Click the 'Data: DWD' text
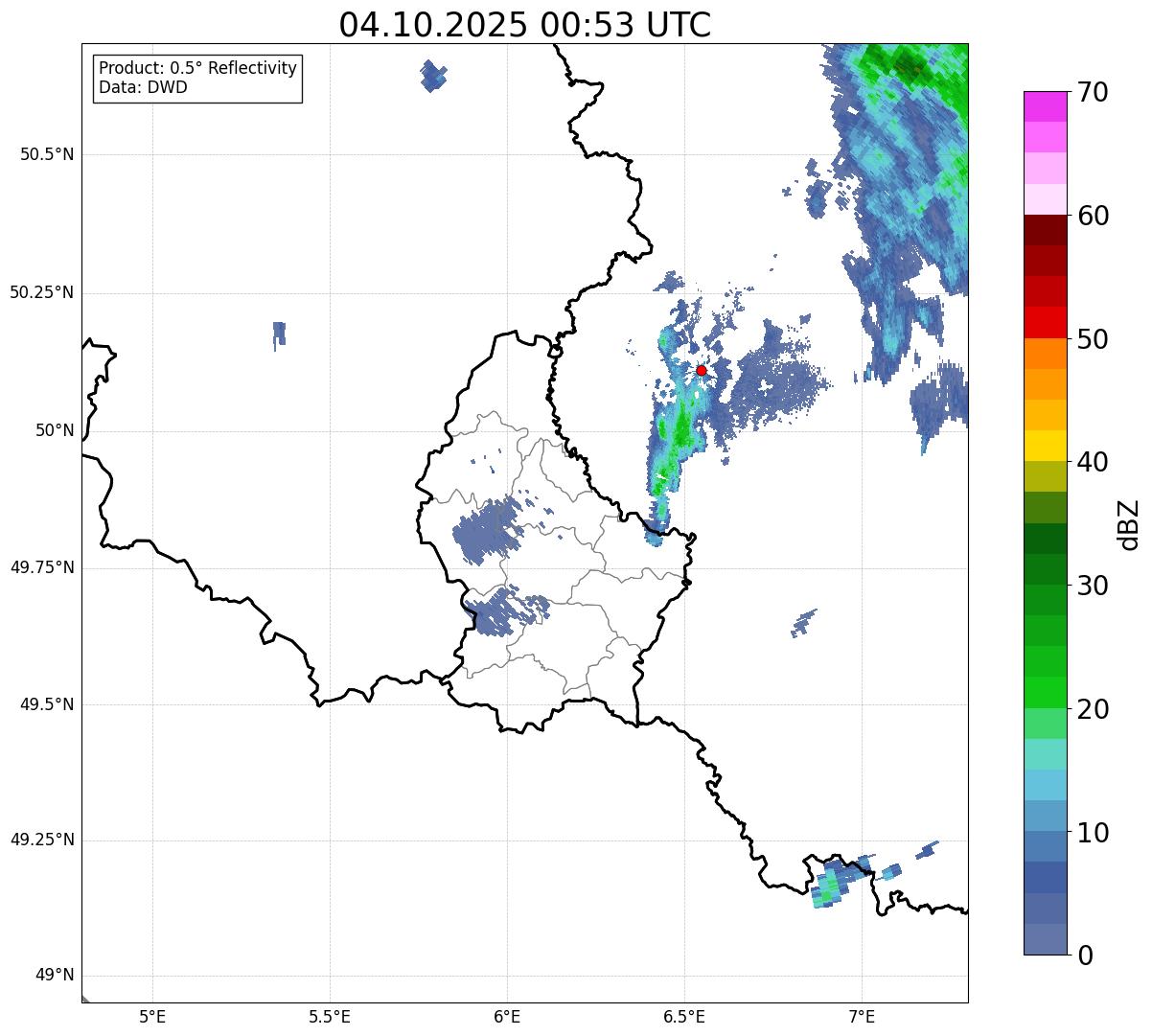Screen dimensions: 1152x1036 click(144, 88)
